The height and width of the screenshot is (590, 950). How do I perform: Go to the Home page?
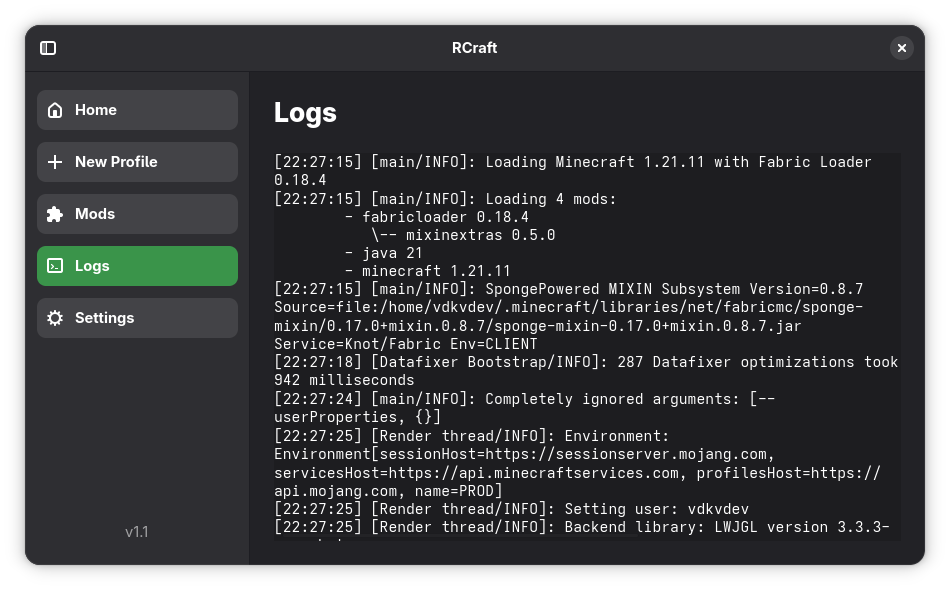(x=138, y=110)
